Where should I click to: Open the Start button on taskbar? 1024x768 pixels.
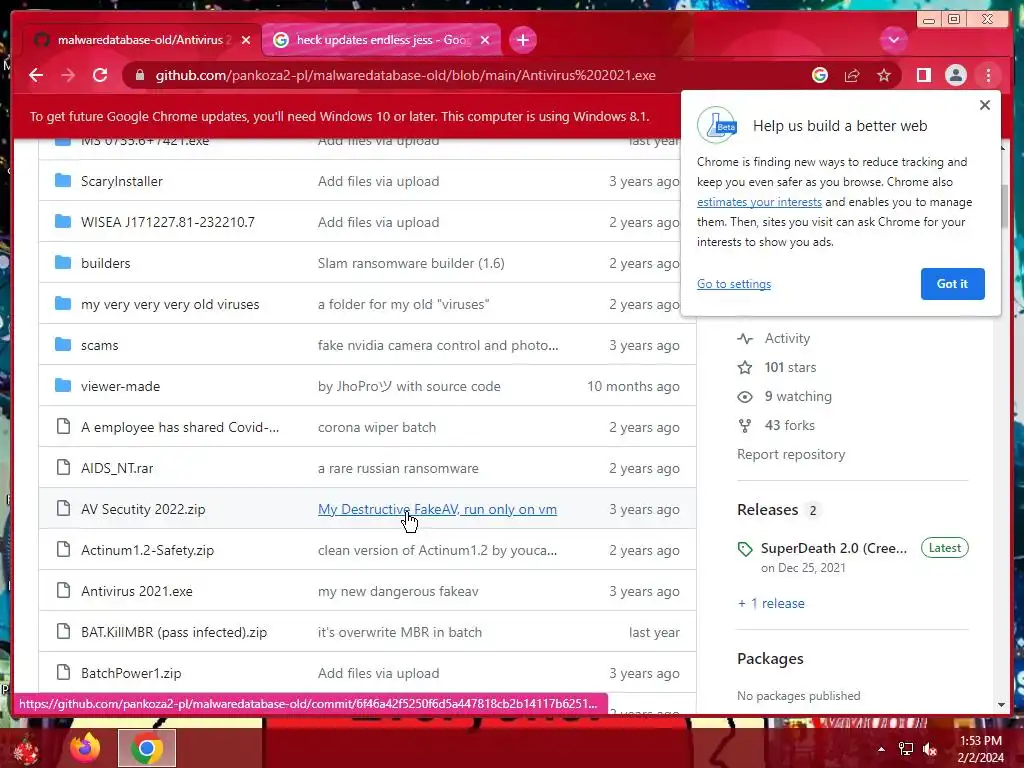26,750
